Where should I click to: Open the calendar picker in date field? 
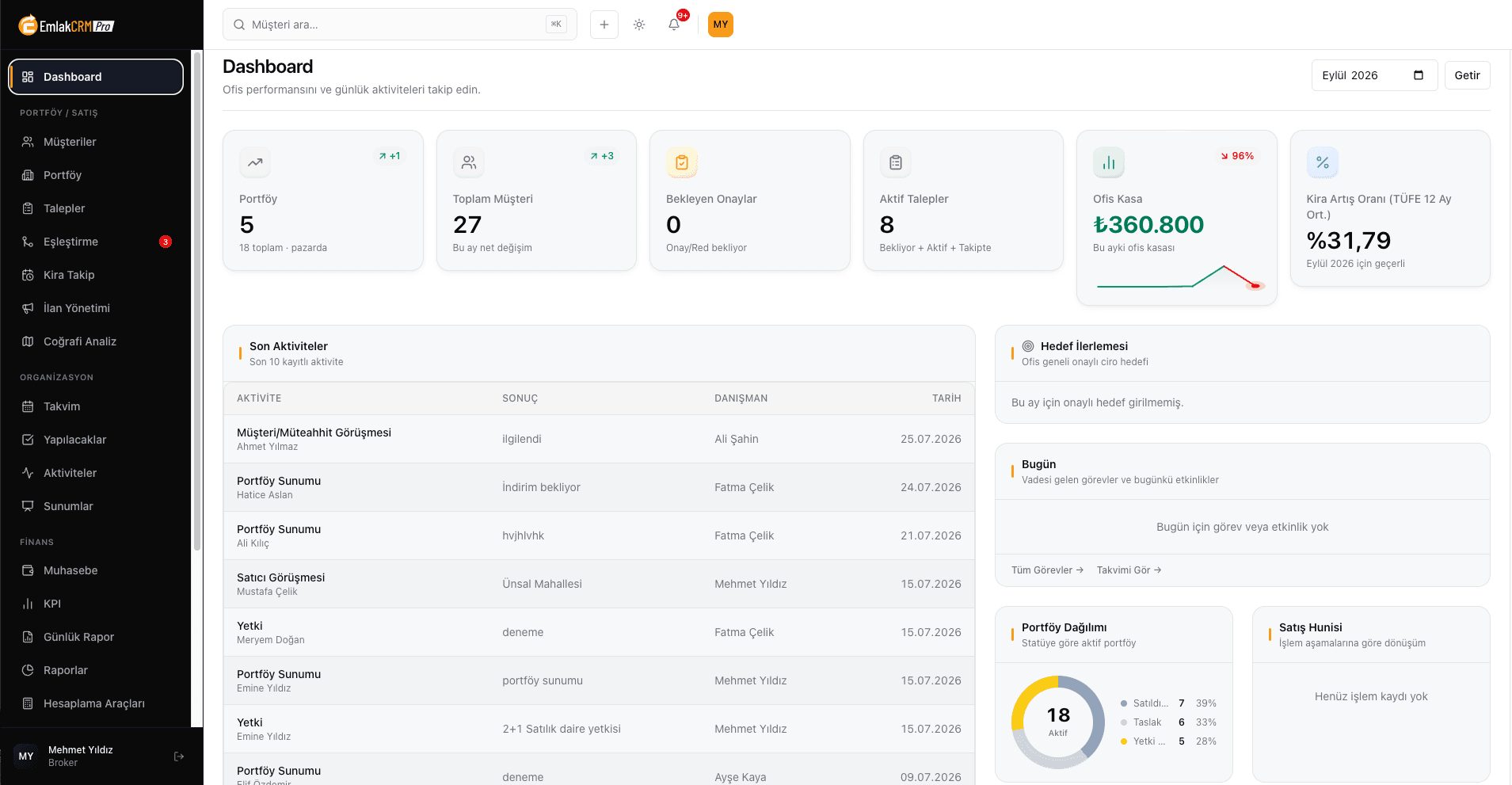coord(1419,75)
